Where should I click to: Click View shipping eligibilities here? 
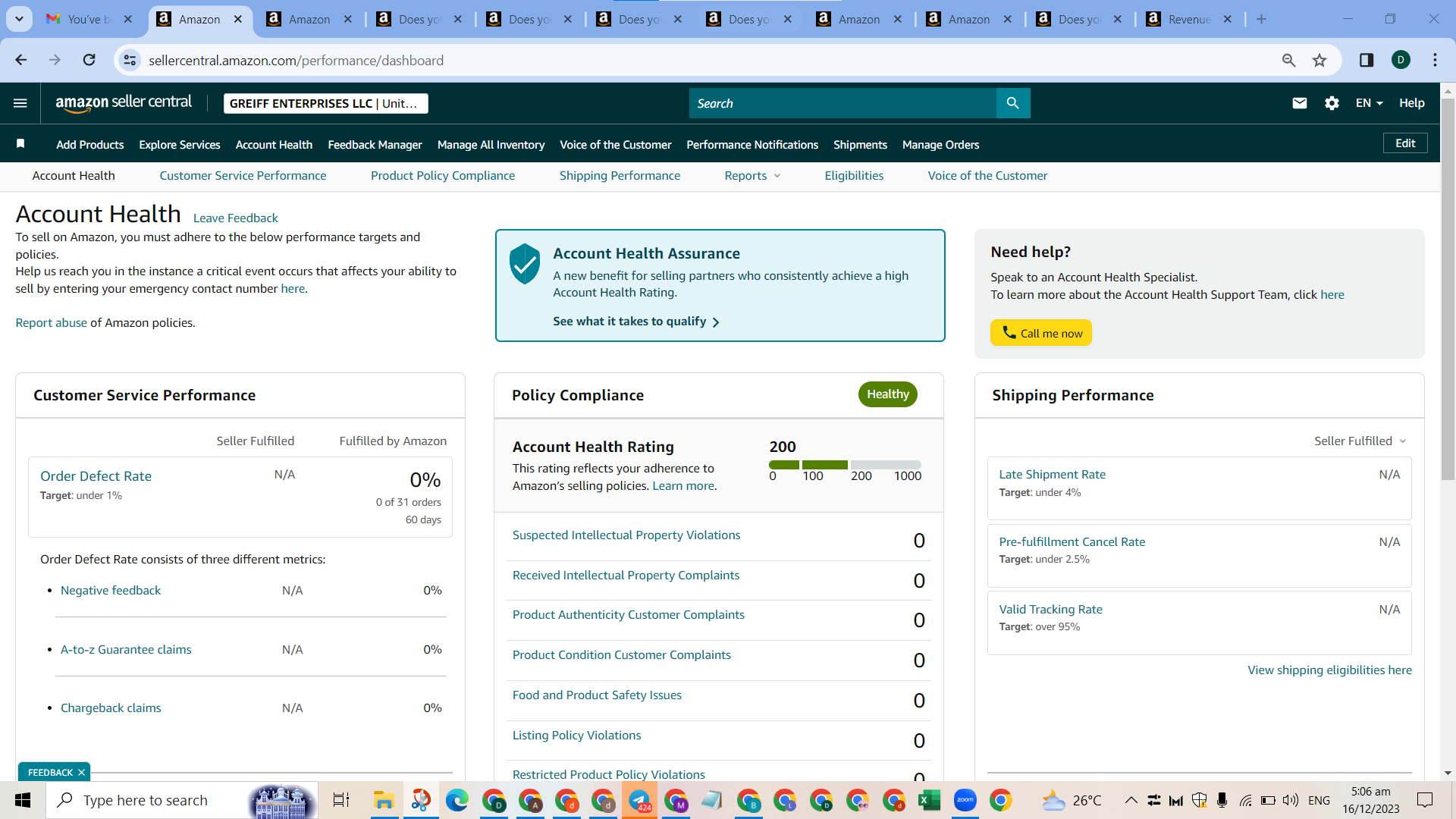point(1330,670)
